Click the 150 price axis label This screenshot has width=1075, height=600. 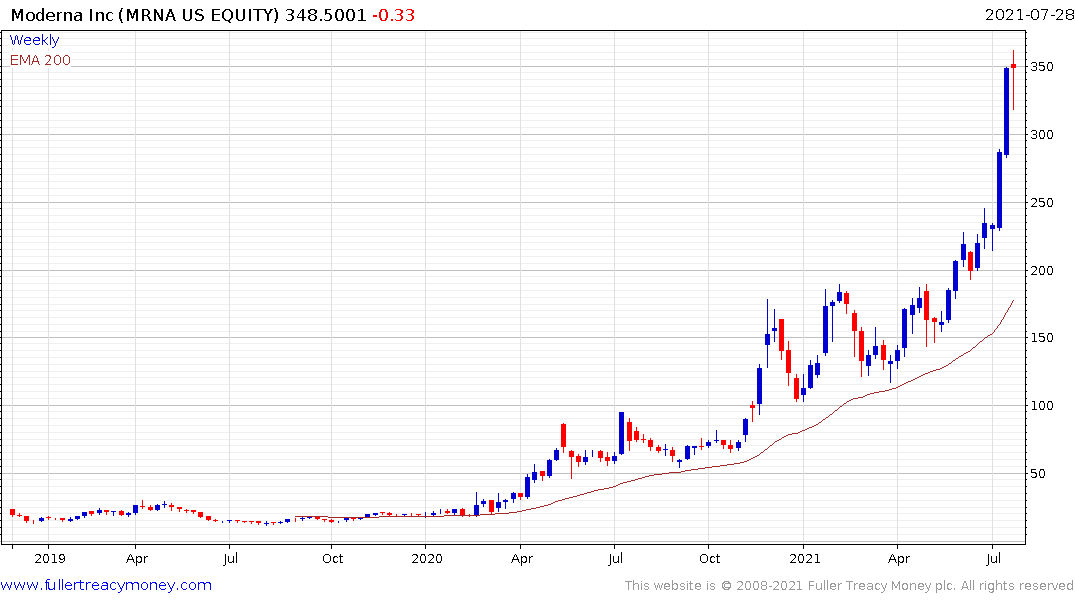[1041, 337]
